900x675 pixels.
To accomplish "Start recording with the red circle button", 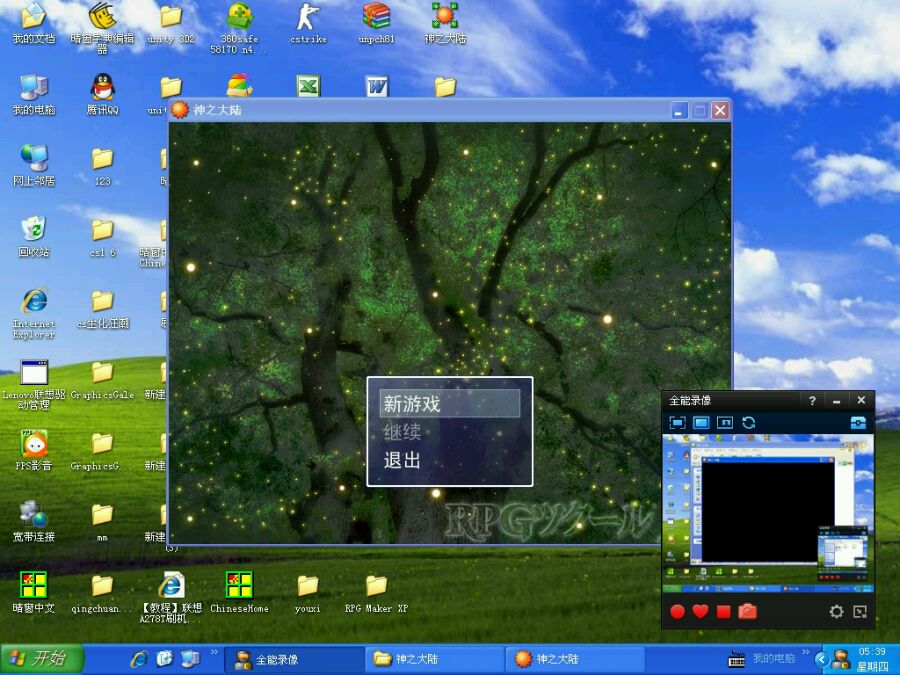I will [x=677, y=612].
